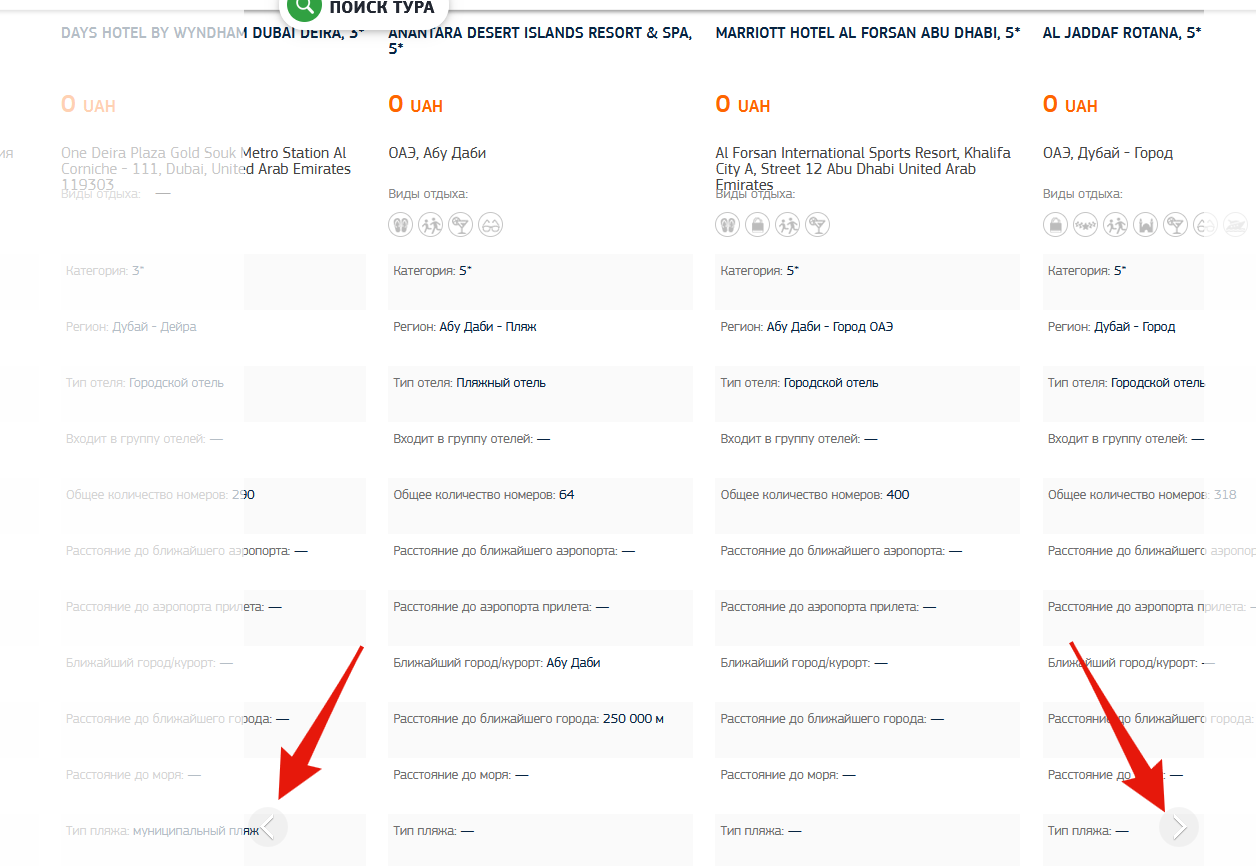Click the green magnifier search icon
This screenshot has height=866, width=1256.
pyautogui.click(x=303, y=8)
